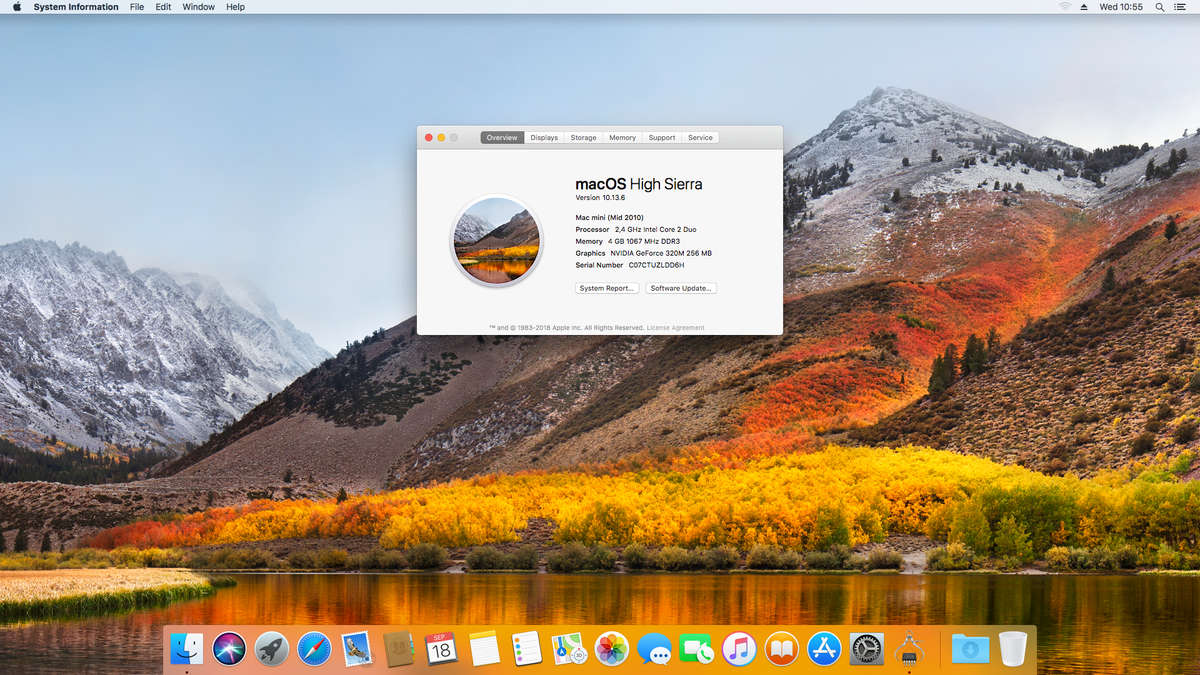Open Spotlight search in the menu bar

(1158, 7)
